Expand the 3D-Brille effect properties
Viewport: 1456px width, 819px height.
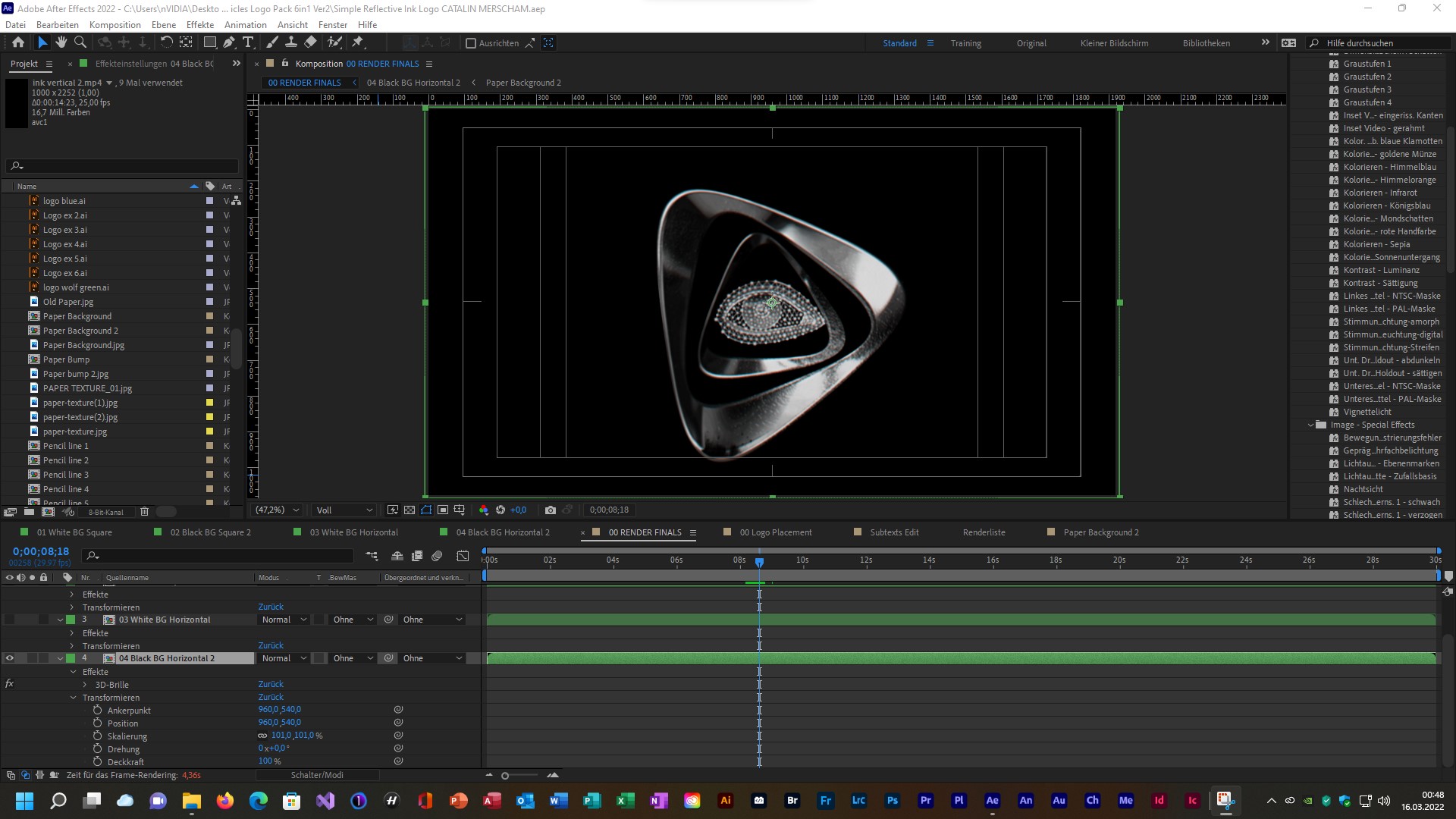tap(85, 685)
